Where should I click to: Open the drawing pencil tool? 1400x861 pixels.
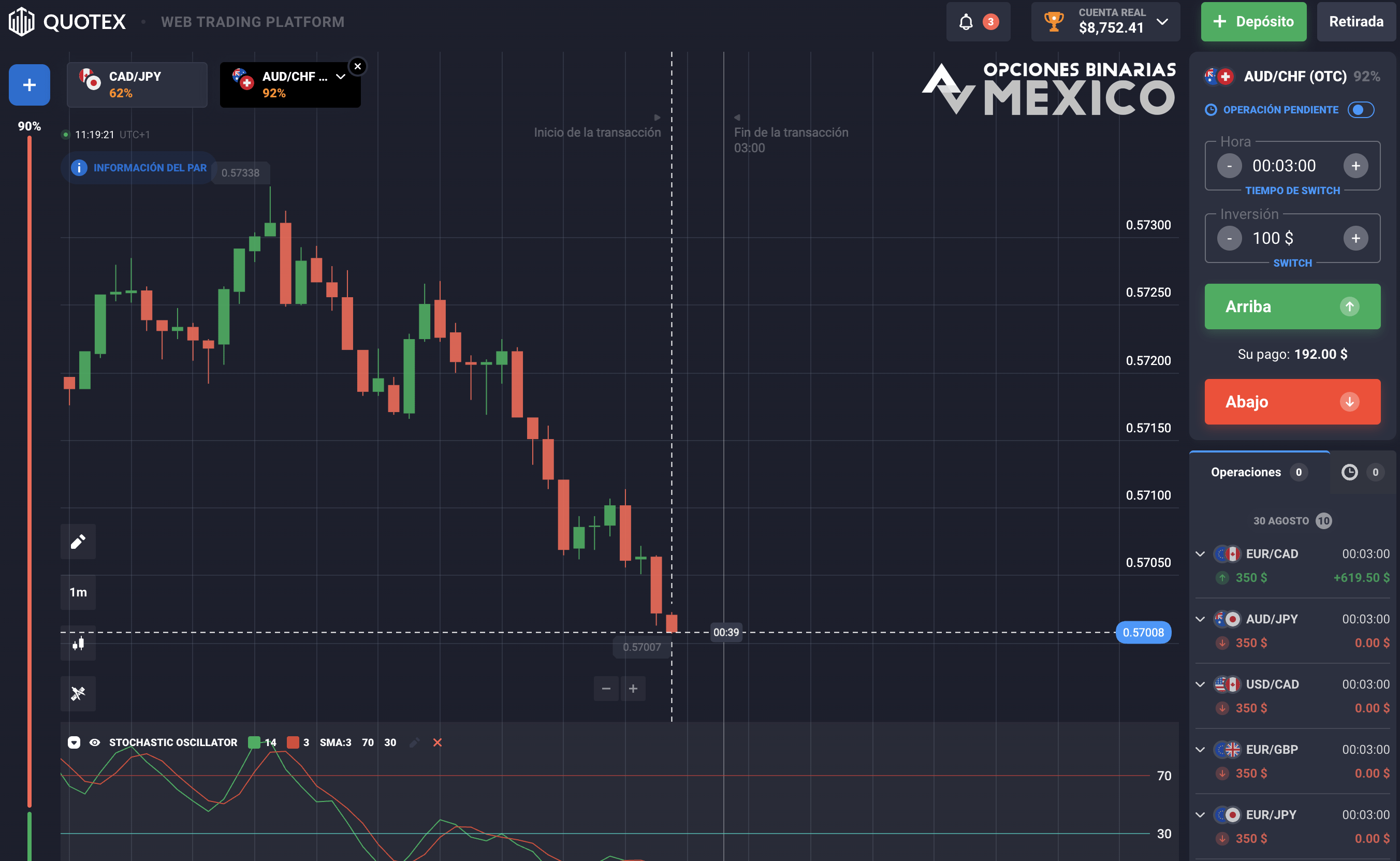pyautogui.click(x=78, y=541)
